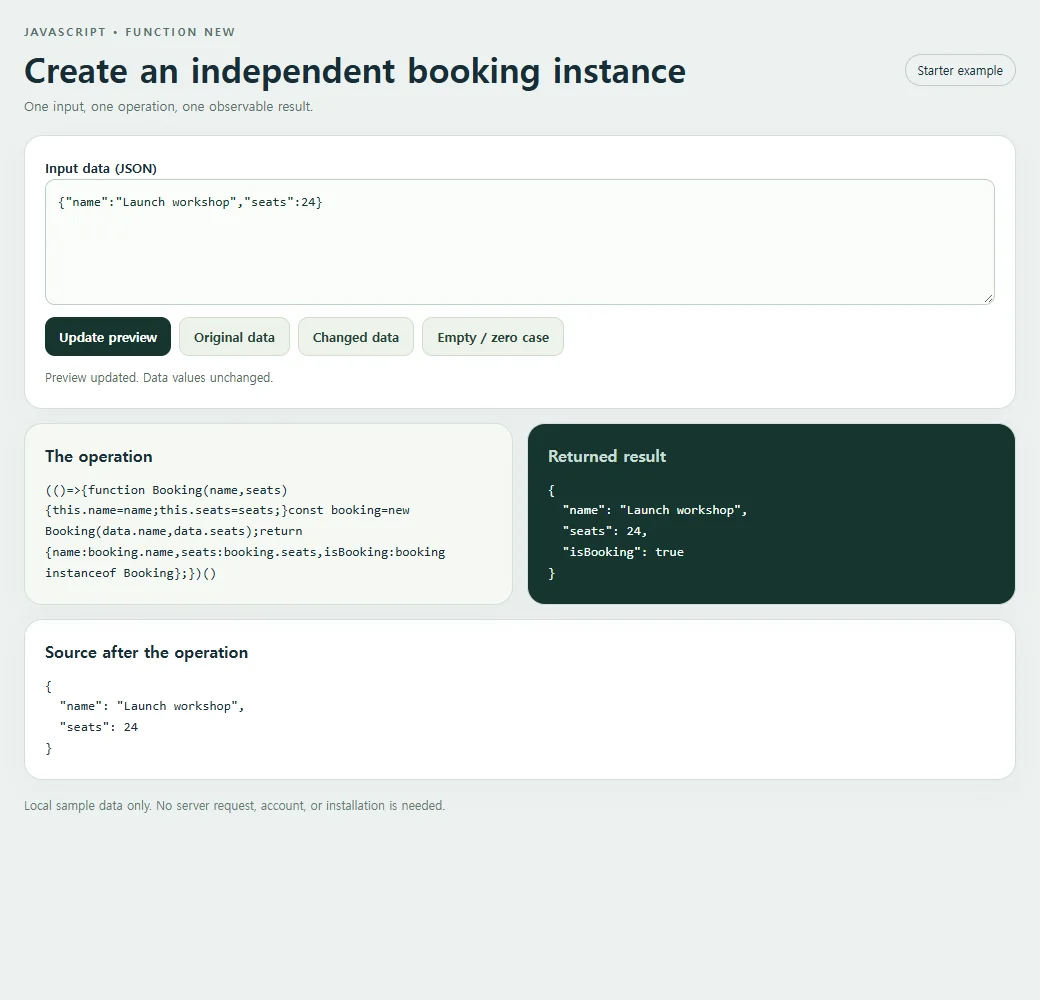Screen dimensions: 1040x1000
Task: Grab the textarea resize handle
Action: pyautogui.click(x=988, y=298)
